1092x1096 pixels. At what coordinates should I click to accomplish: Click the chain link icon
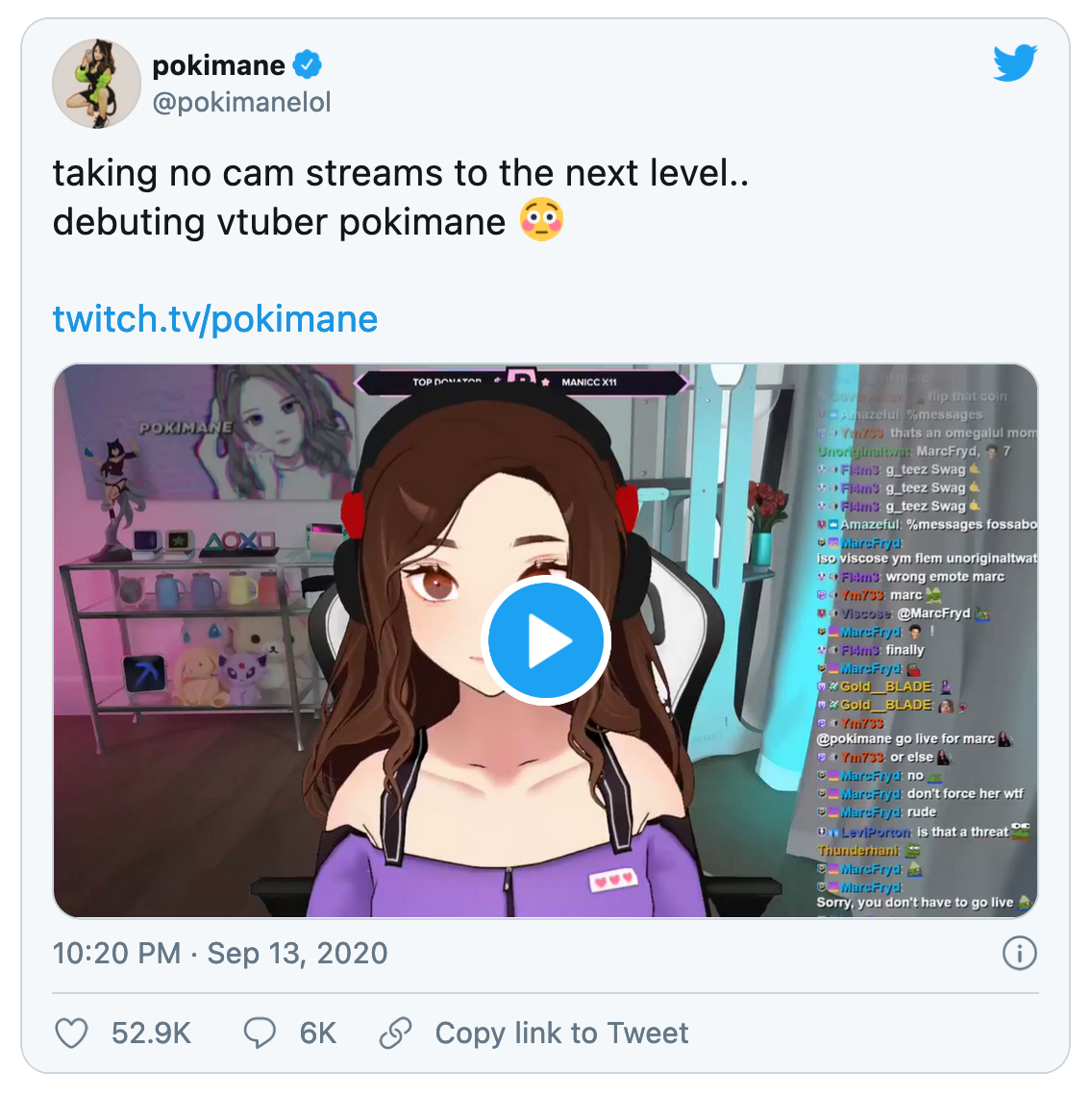tap(395, 1034)
